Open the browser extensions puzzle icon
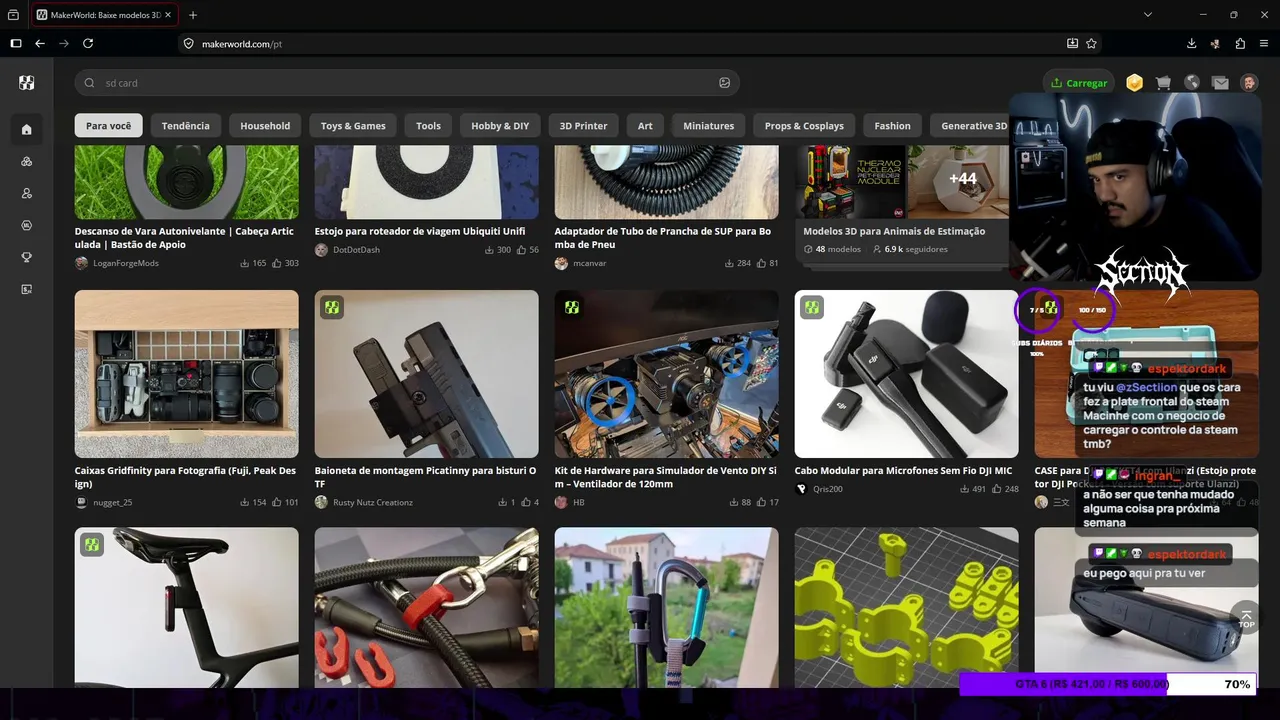 click(1240, 44)
